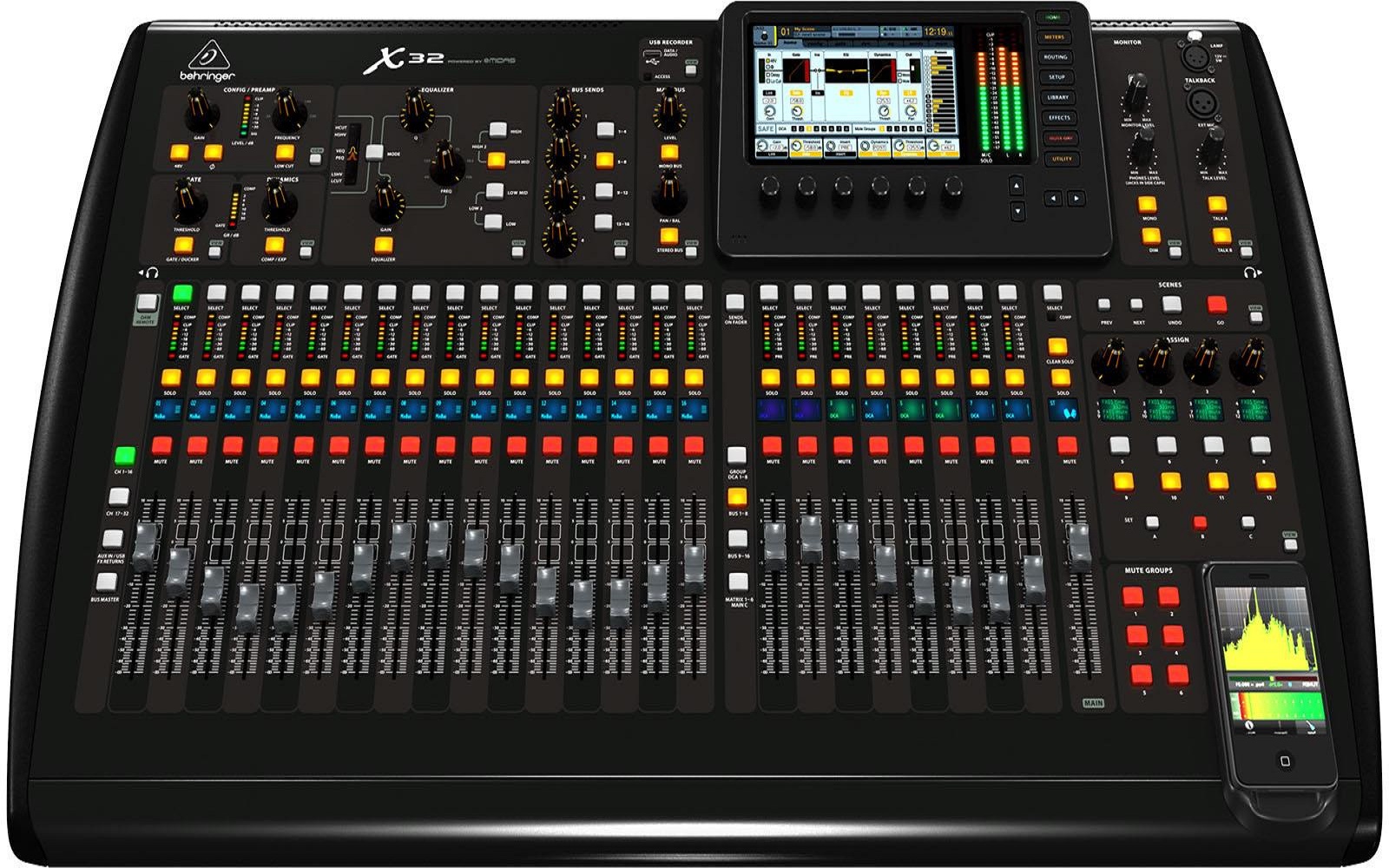Click the up arrow navigation button

click(1017, 186)
